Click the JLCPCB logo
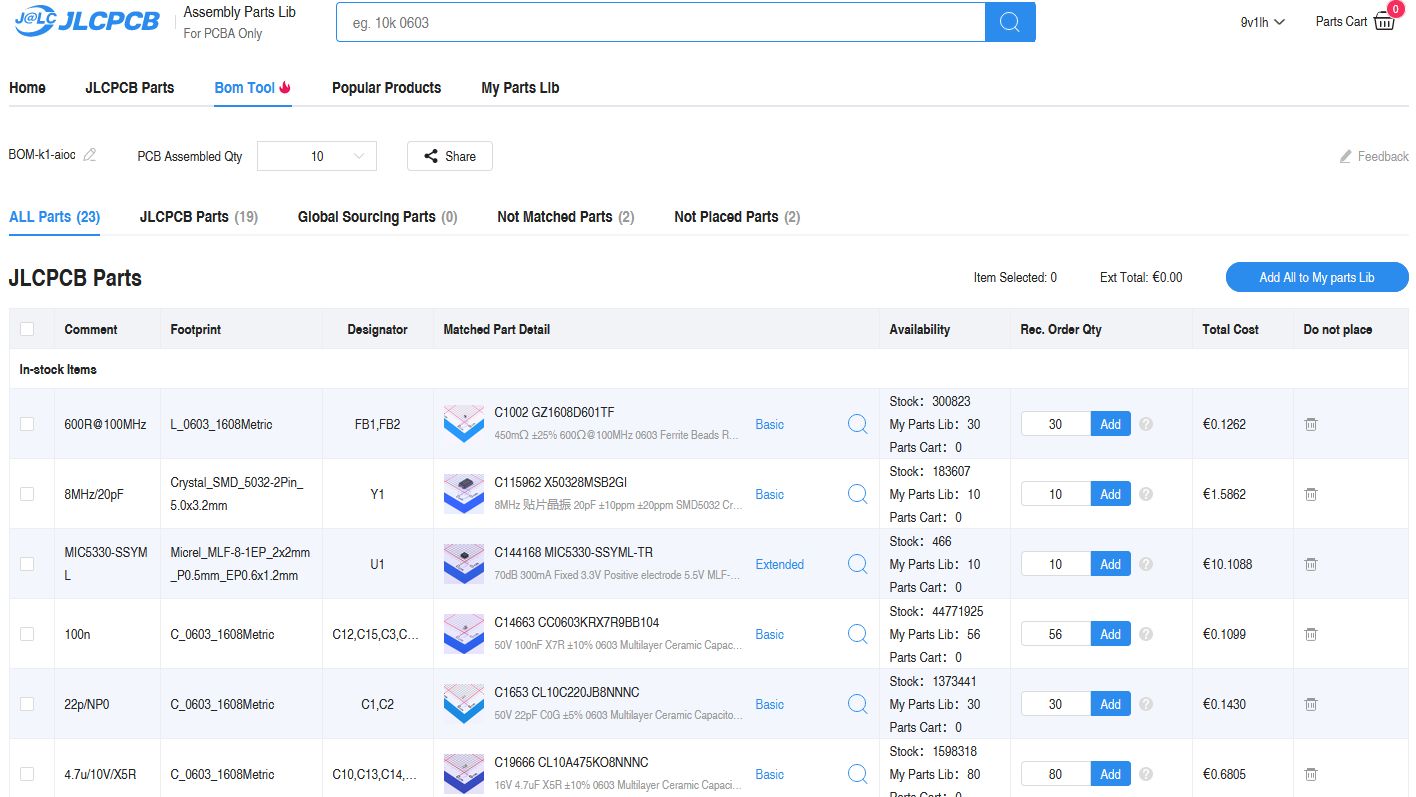The width and height of the screenshot is (1416, 797). pos(87,22)
